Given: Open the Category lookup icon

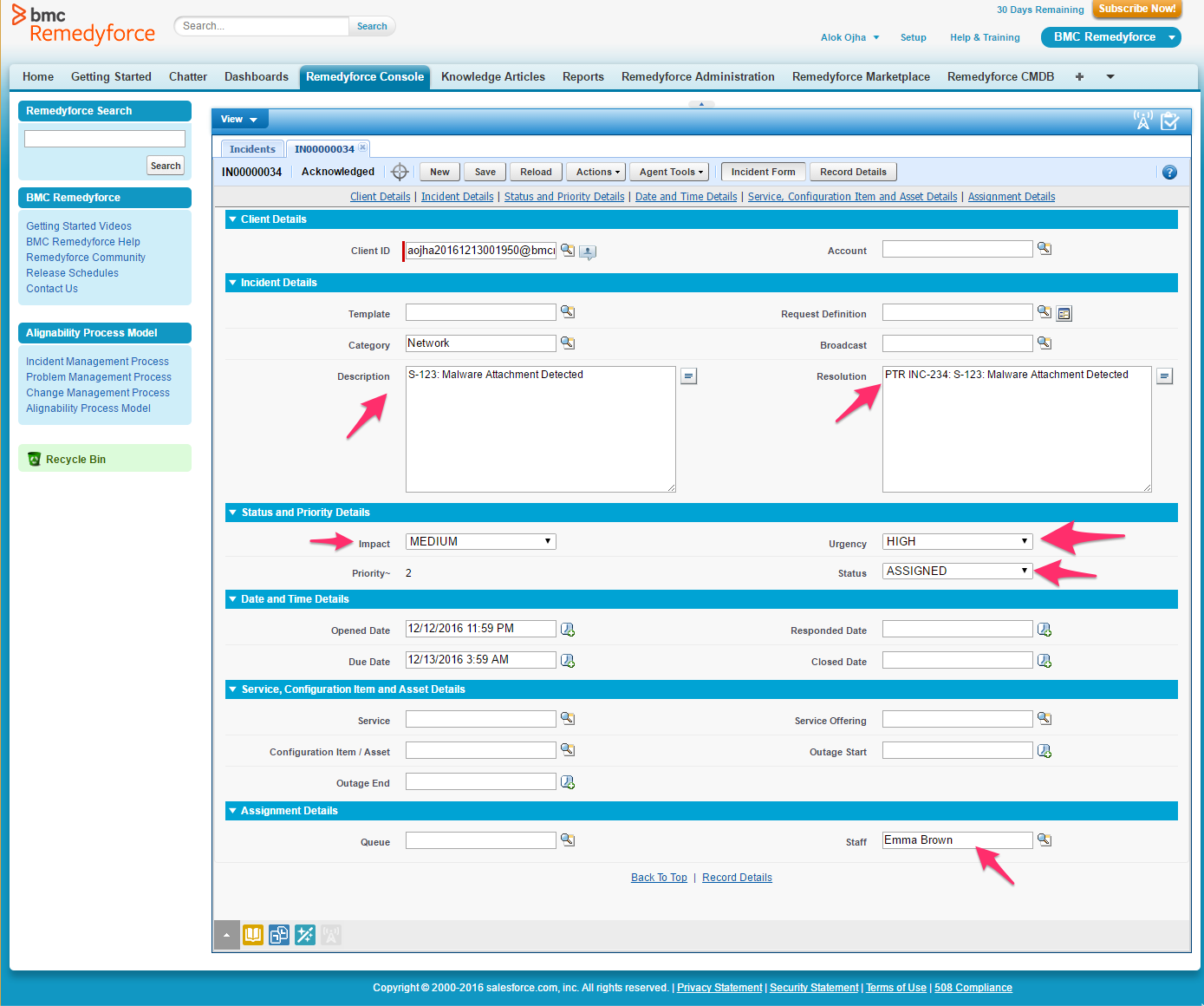Looking at the screenshot, I should 568,343.
